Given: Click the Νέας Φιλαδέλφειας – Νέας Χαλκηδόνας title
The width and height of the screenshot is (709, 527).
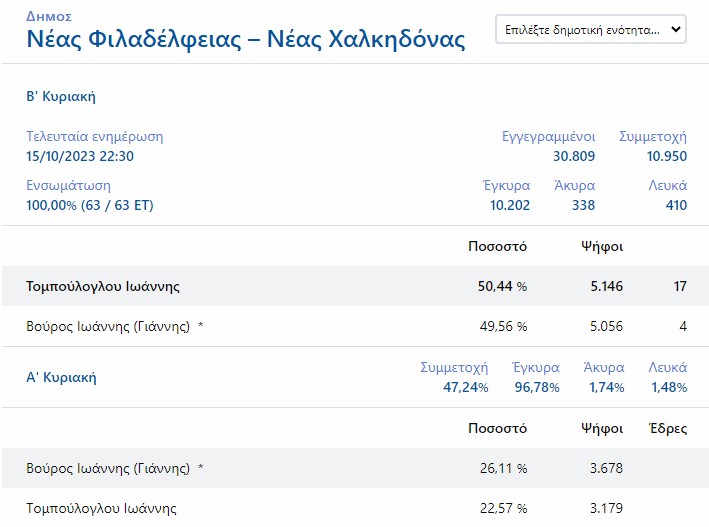Looking at the screenshot, I should click(245, 40).
